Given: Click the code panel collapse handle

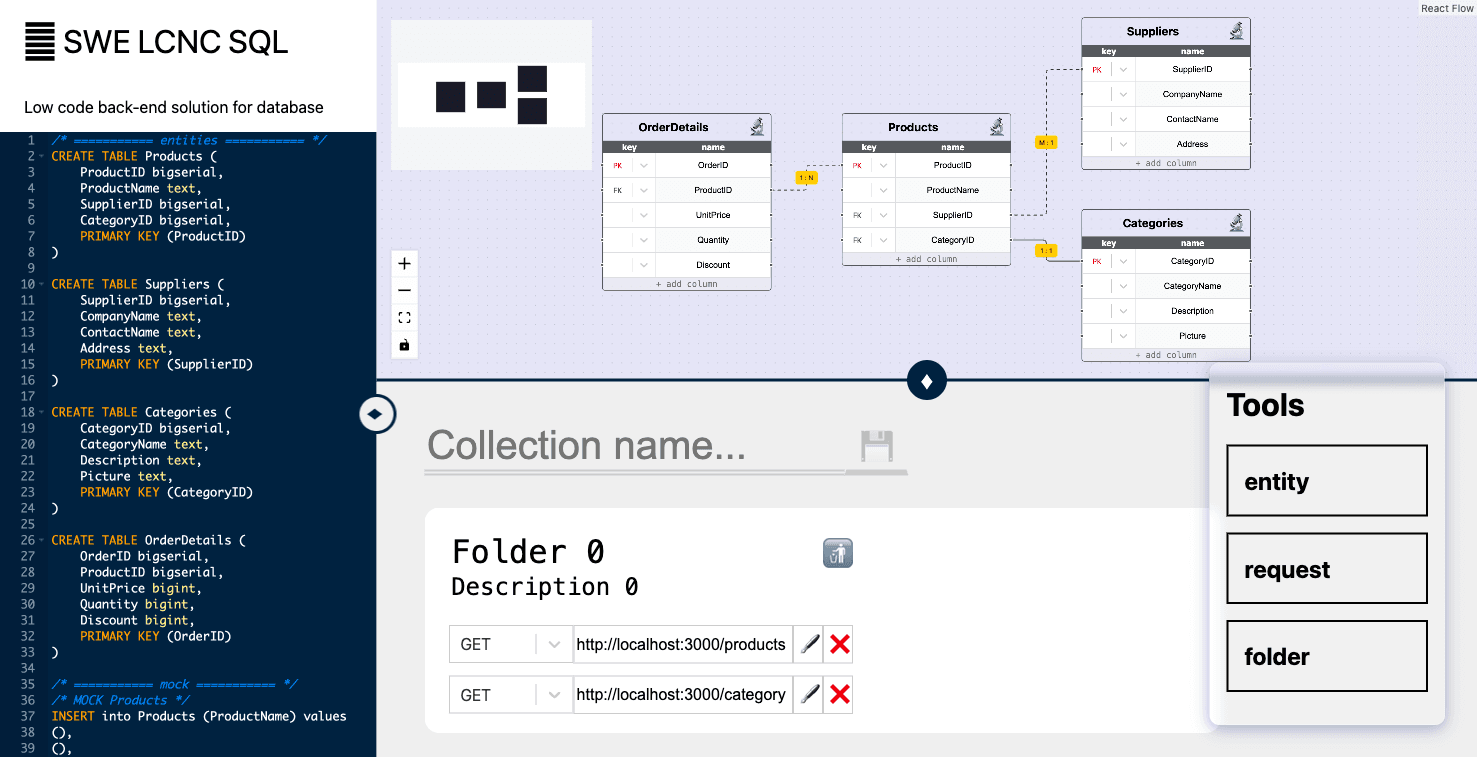Looking at the screenshot, I should point(377,413).
